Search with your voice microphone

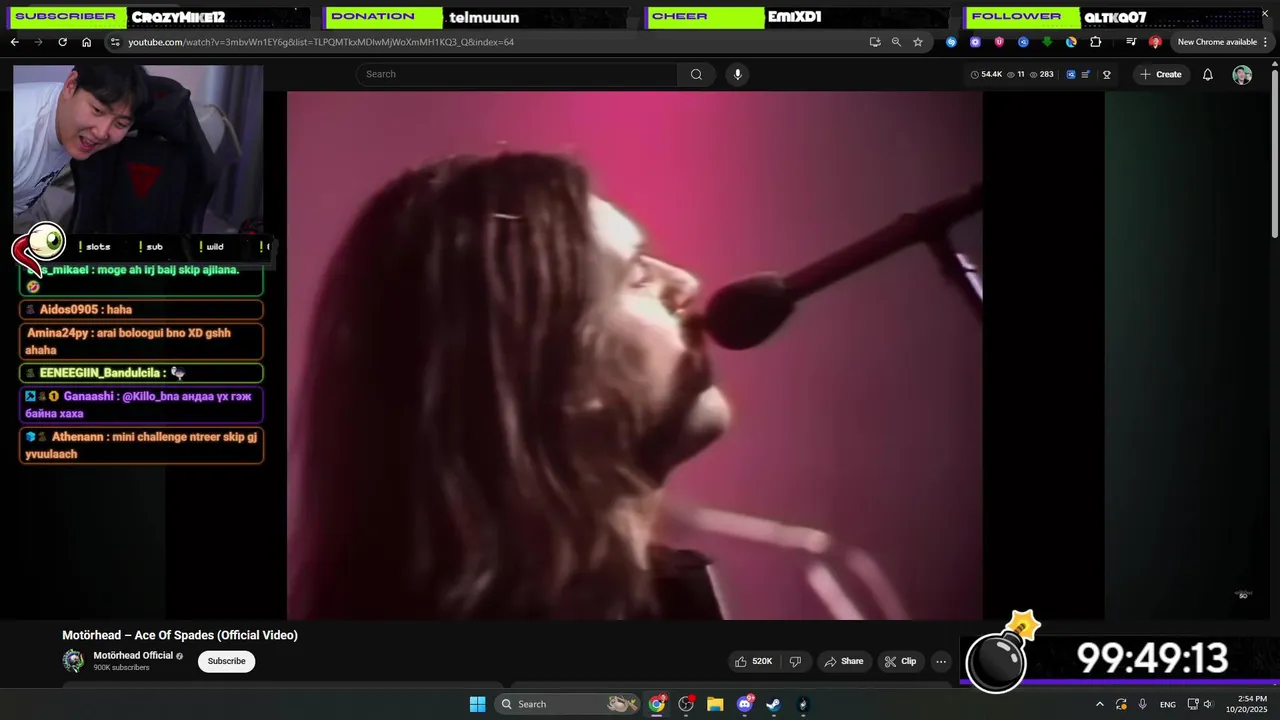pyautogui.click(x=737, y=74)
